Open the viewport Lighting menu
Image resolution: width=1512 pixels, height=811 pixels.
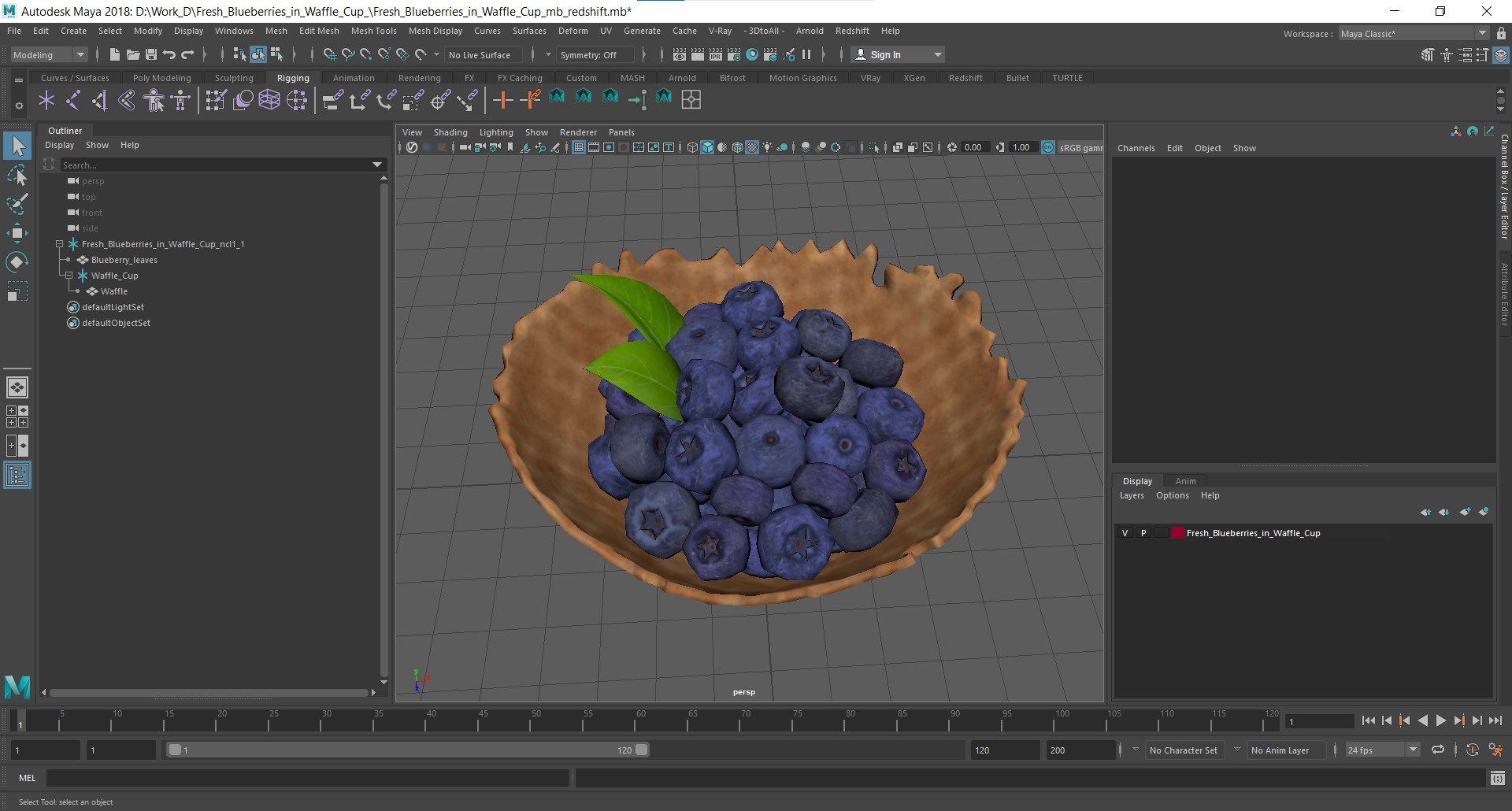click(496, 132)
